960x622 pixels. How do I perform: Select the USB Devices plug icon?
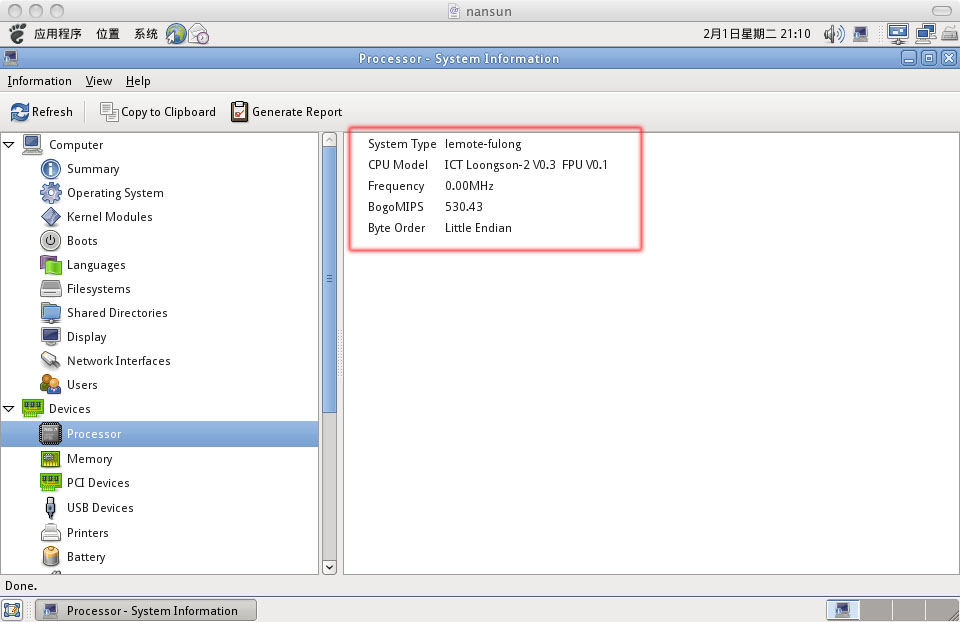[50, 508]
